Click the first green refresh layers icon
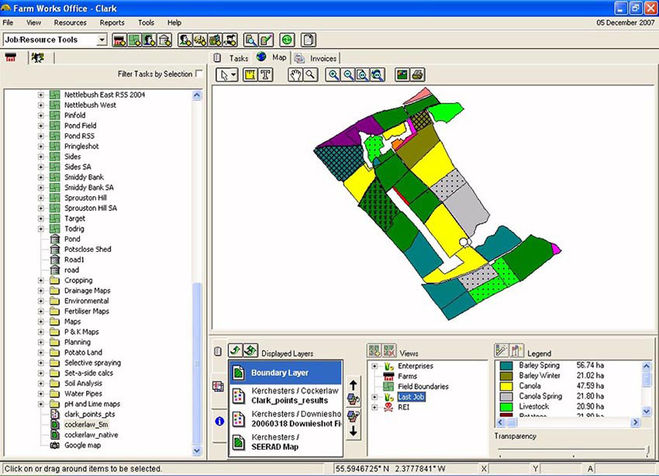Viewport: 659px width, 476px height. point(235,350)
